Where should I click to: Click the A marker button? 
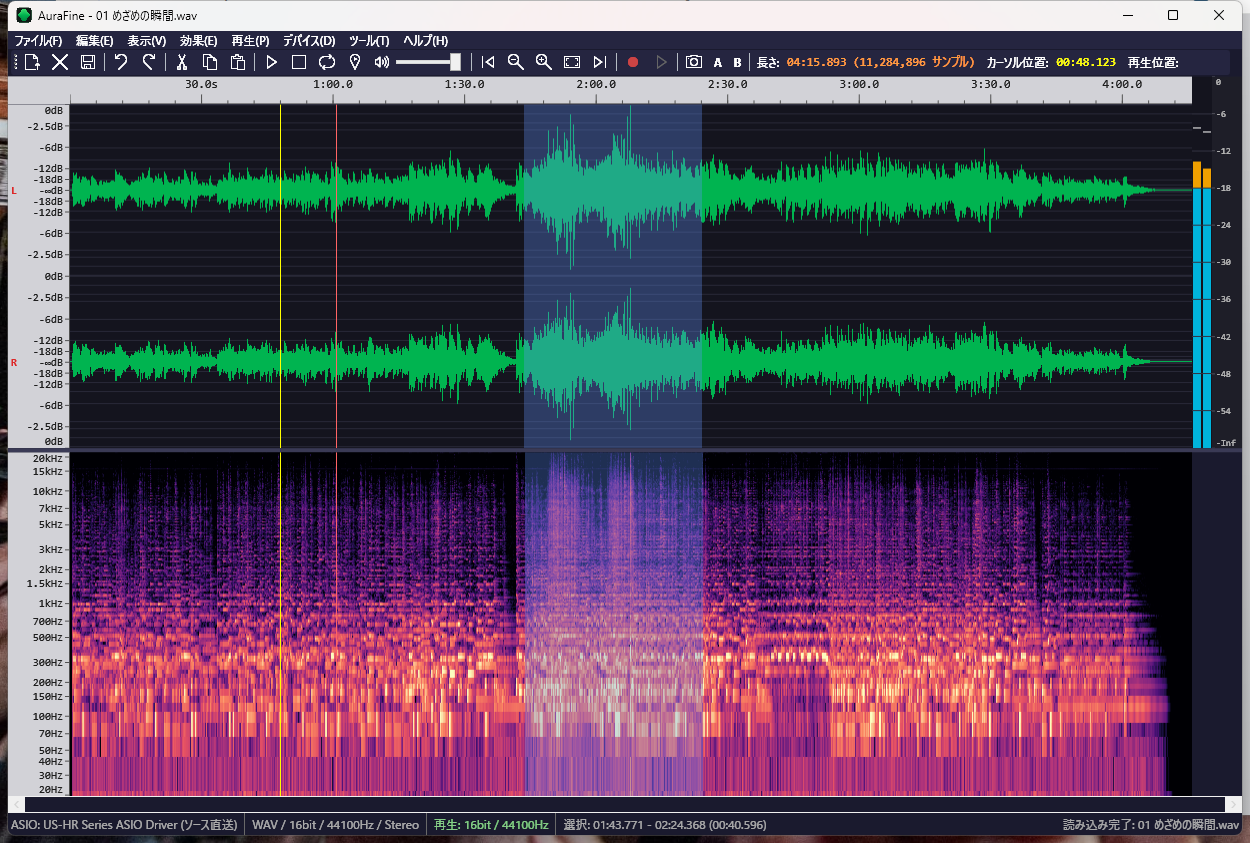click(717, 62)
